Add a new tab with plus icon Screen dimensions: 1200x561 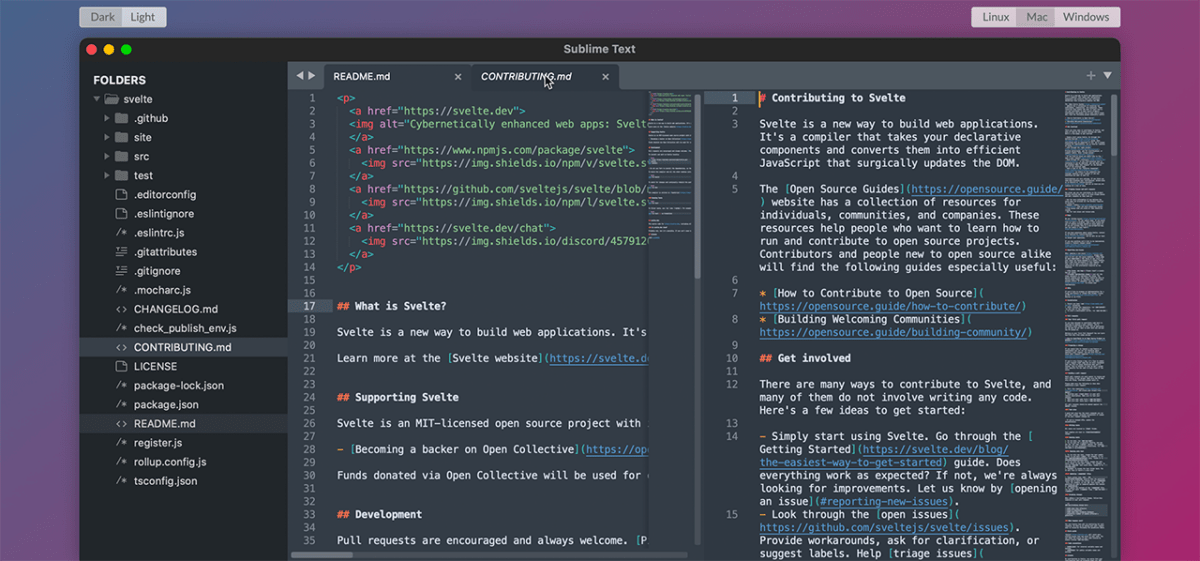(1091, 75)
